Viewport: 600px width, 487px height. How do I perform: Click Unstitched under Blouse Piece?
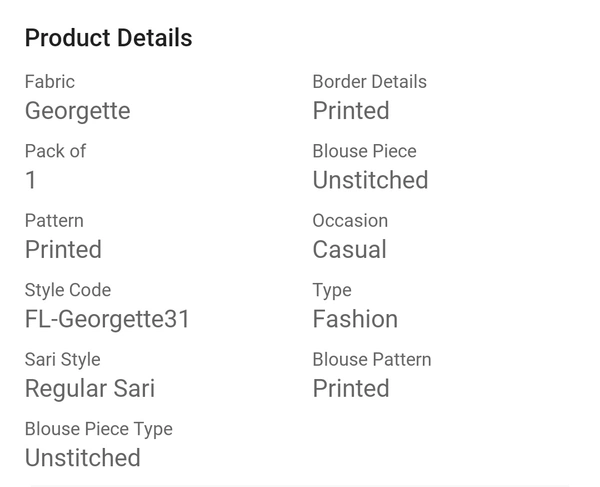[x=370, y=180]
